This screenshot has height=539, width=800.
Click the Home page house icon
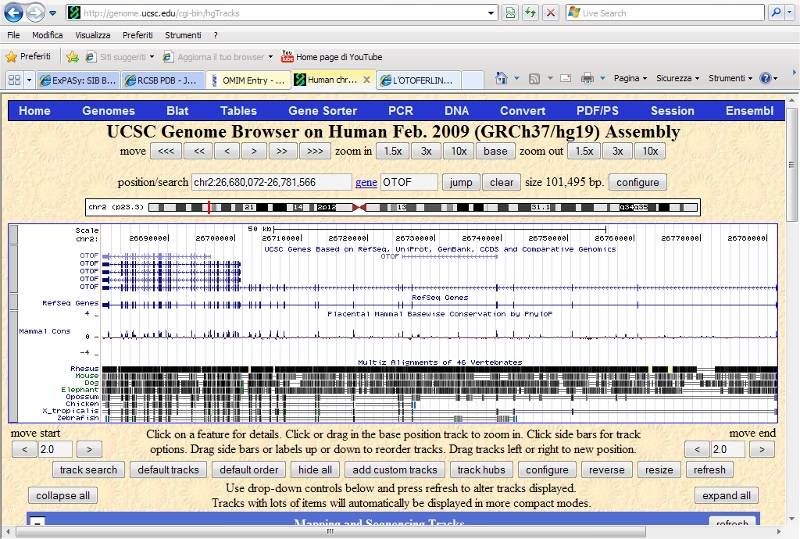pyautogui.click(x=502, y=78)
